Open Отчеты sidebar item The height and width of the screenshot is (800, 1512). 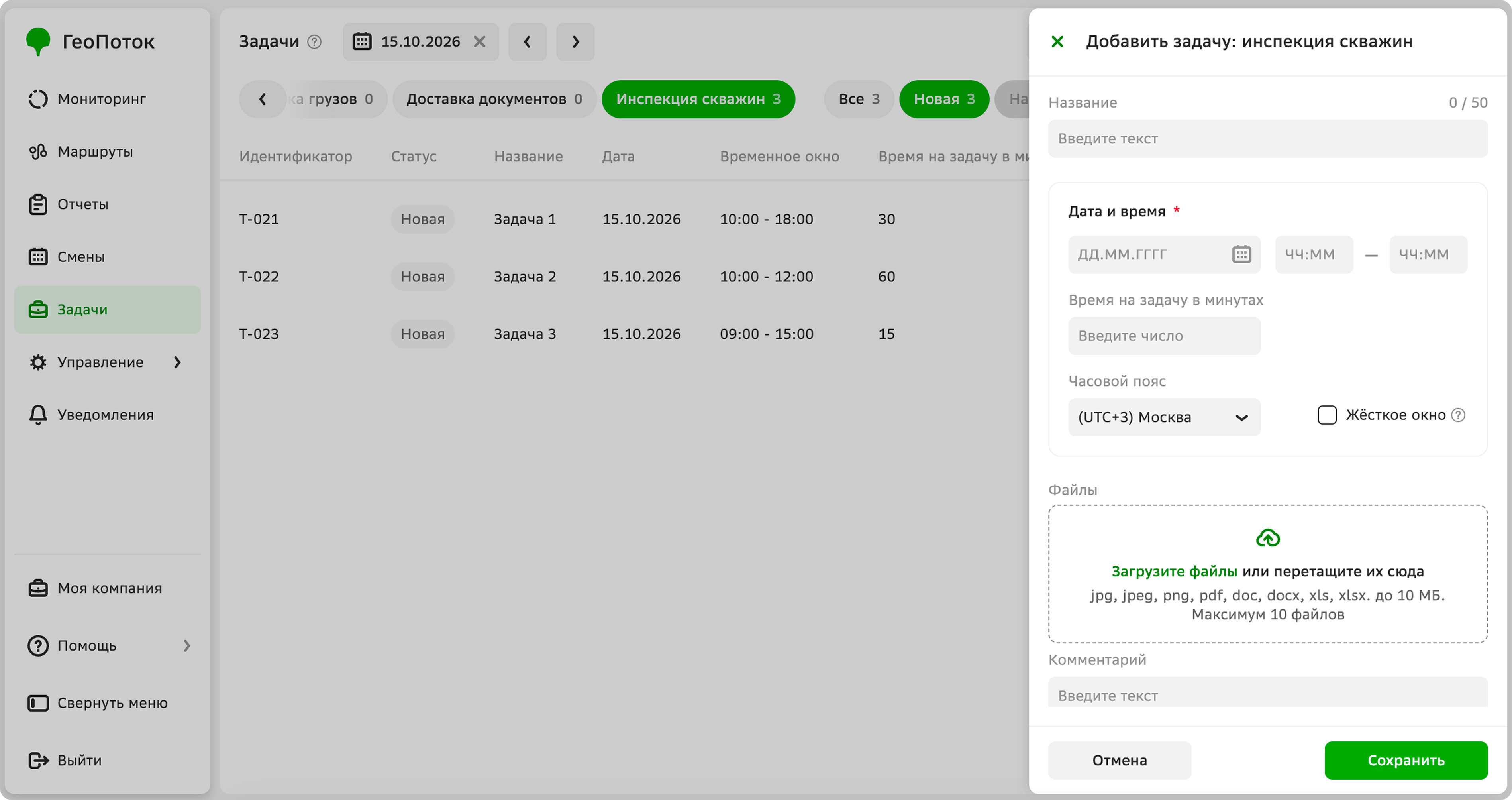coord(108,204)
